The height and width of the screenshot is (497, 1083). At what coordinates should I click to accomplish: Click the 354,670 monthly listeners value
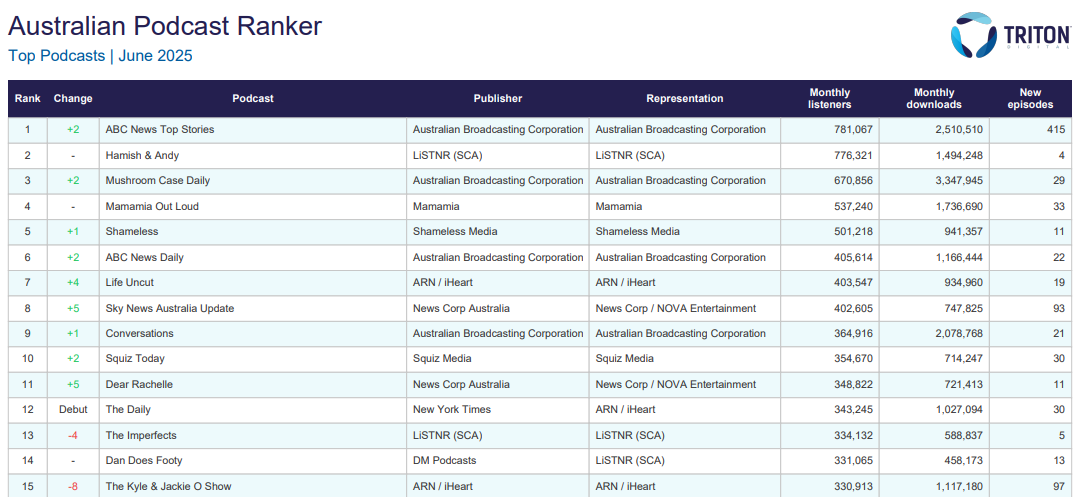(x=854, y=359)
